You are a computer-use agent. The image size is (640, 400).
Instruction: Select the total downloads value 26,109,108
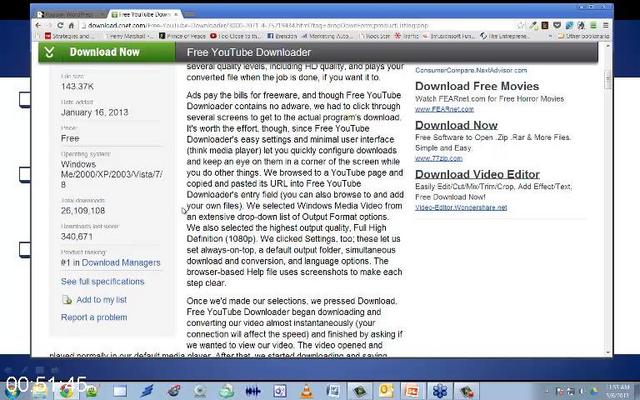[x=83, y=211]
